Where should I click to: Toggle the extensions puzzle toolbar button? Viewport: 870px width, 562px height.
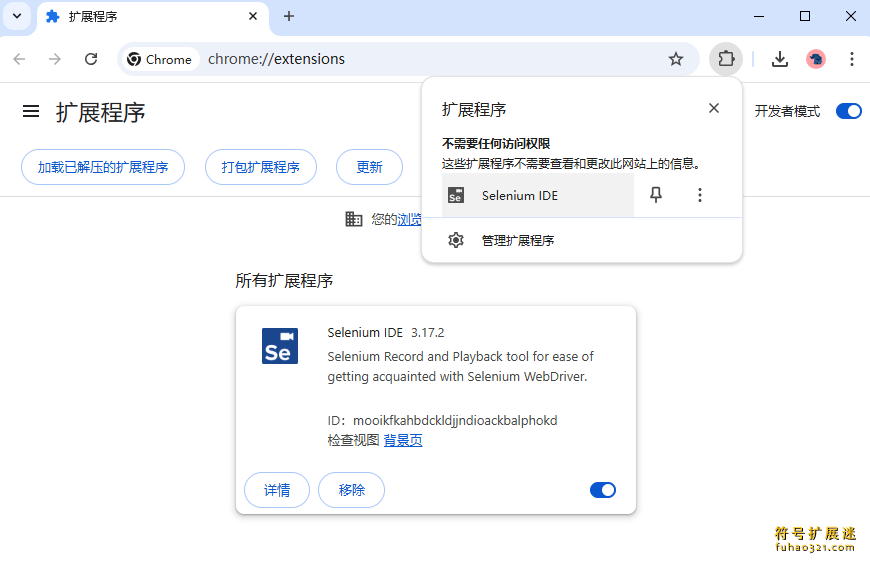click(x=726, y=59)
